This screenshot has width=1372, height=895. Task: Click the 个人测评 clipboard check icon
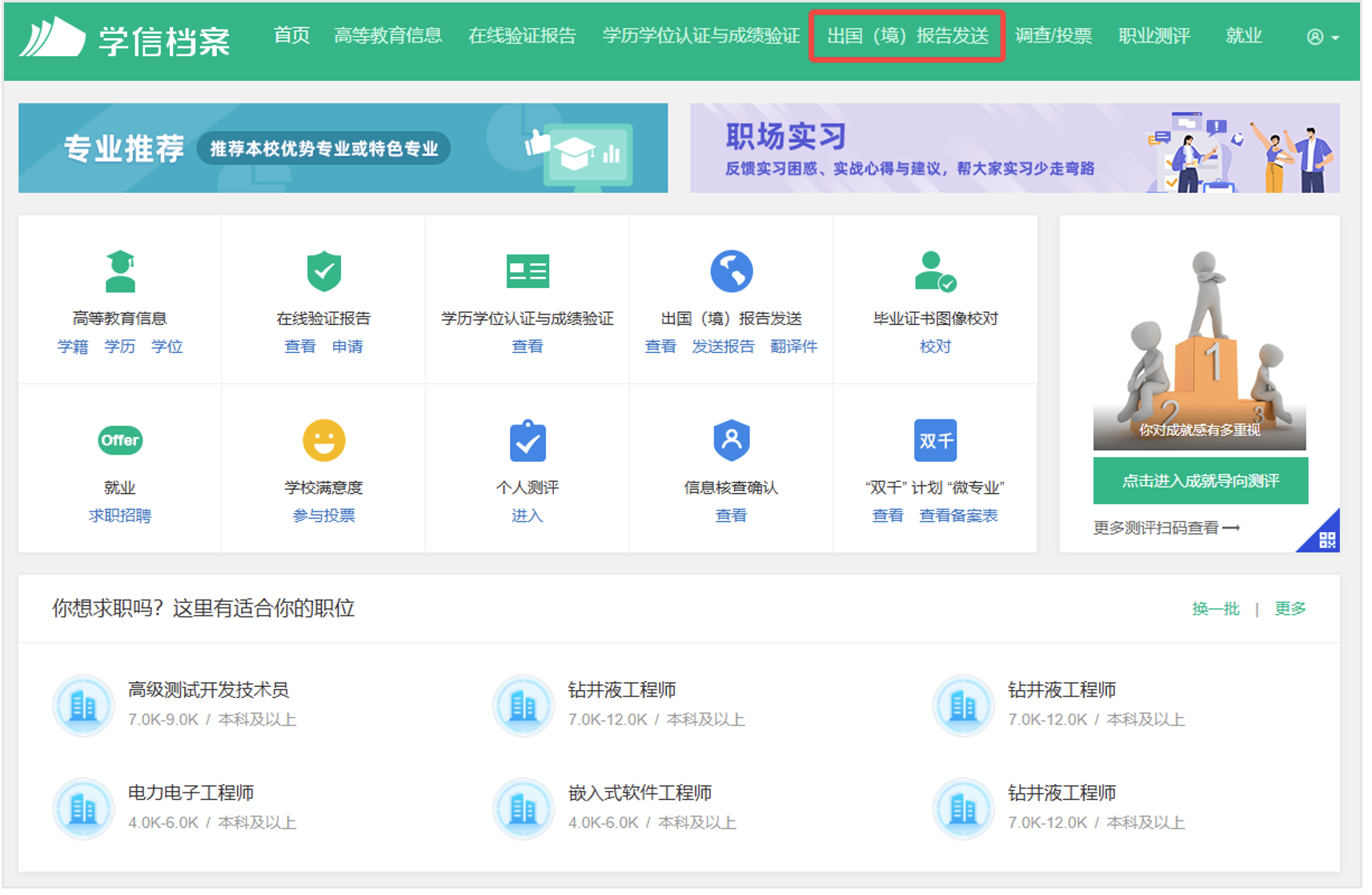click(x=527, y=440)
